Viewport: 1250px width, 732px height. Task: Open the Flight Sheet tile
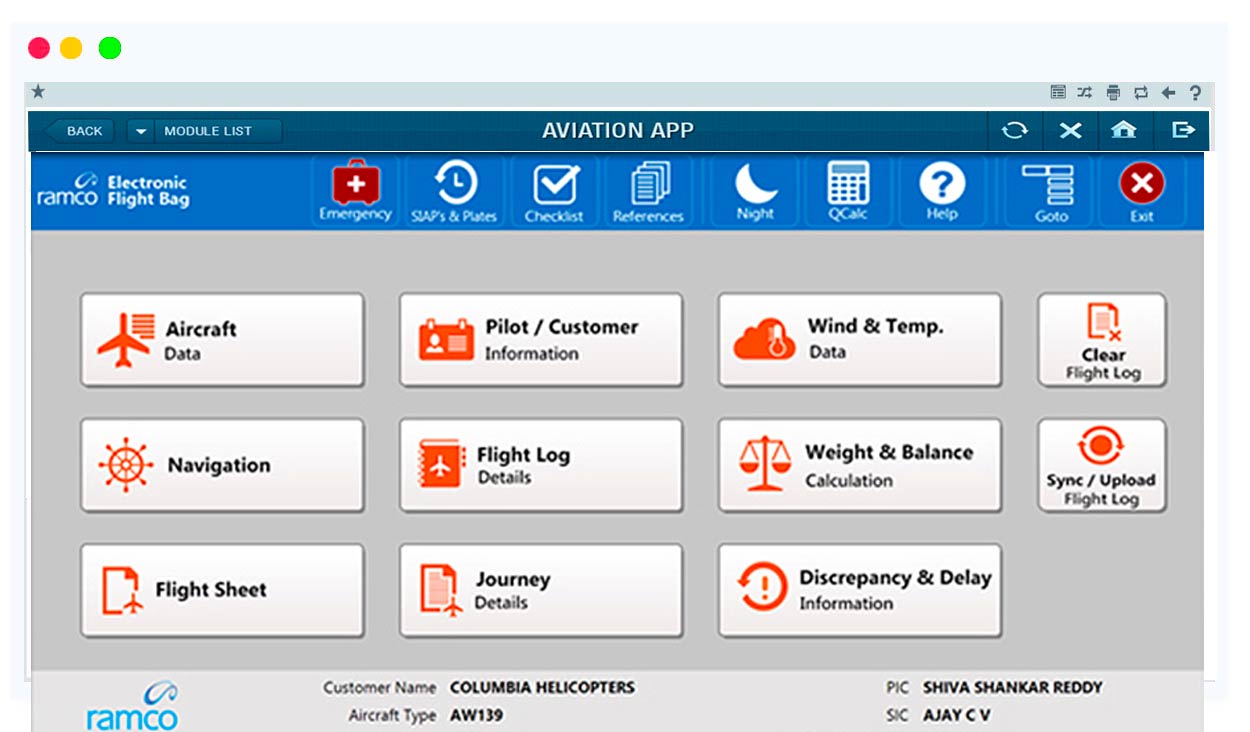[x=222, y=590]
